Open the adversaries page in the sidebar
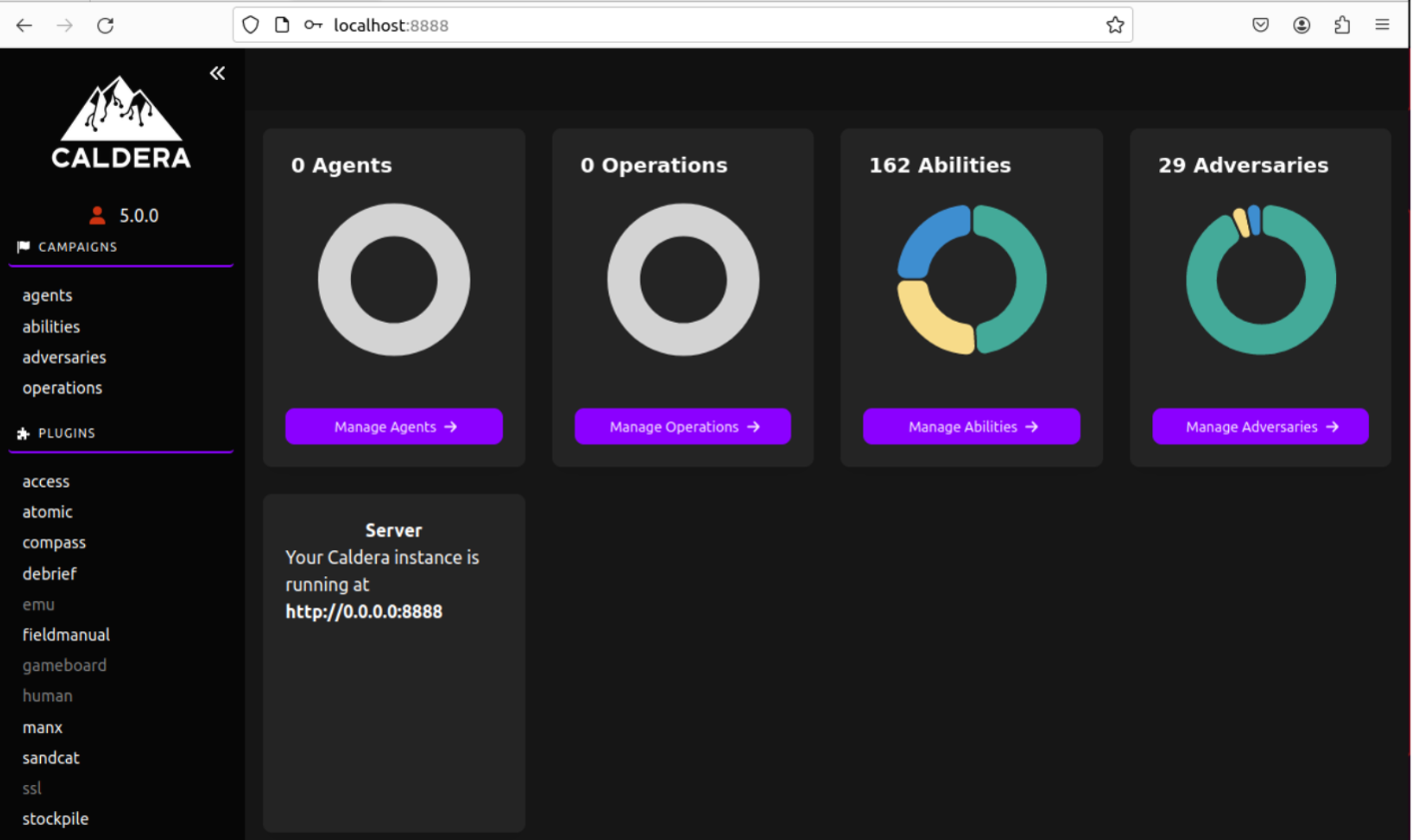The image size is (1412, 840). [64, 357]
